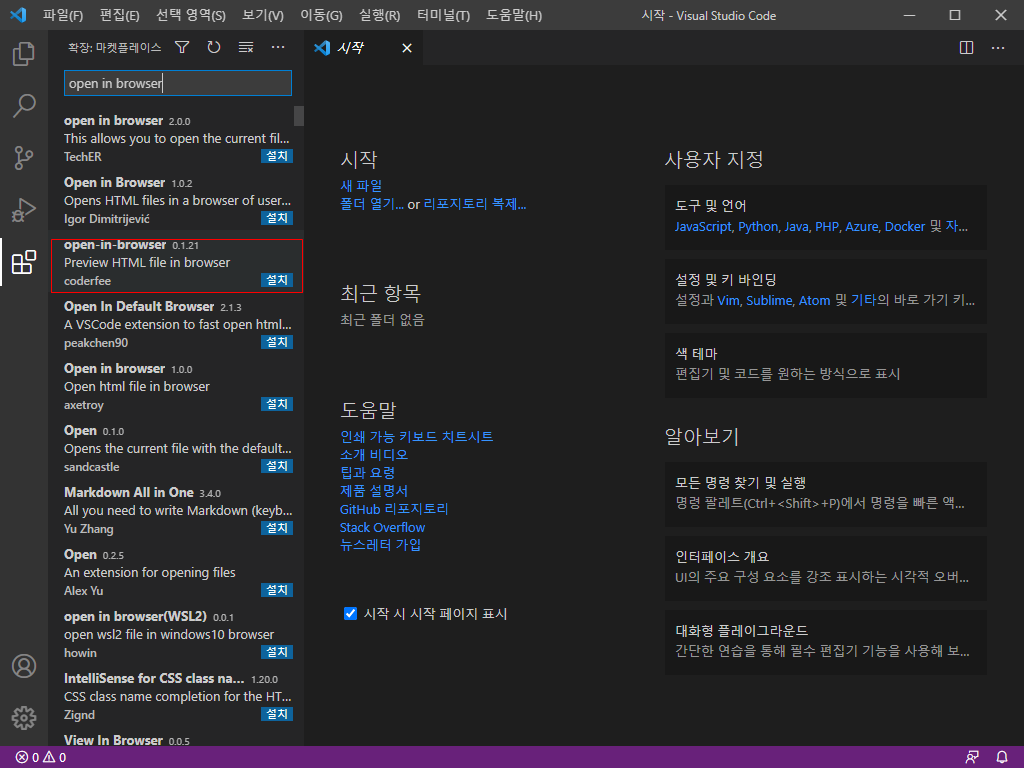
Task: Install Open In Default Browser by peakchen90
Action: click(277, 342)
